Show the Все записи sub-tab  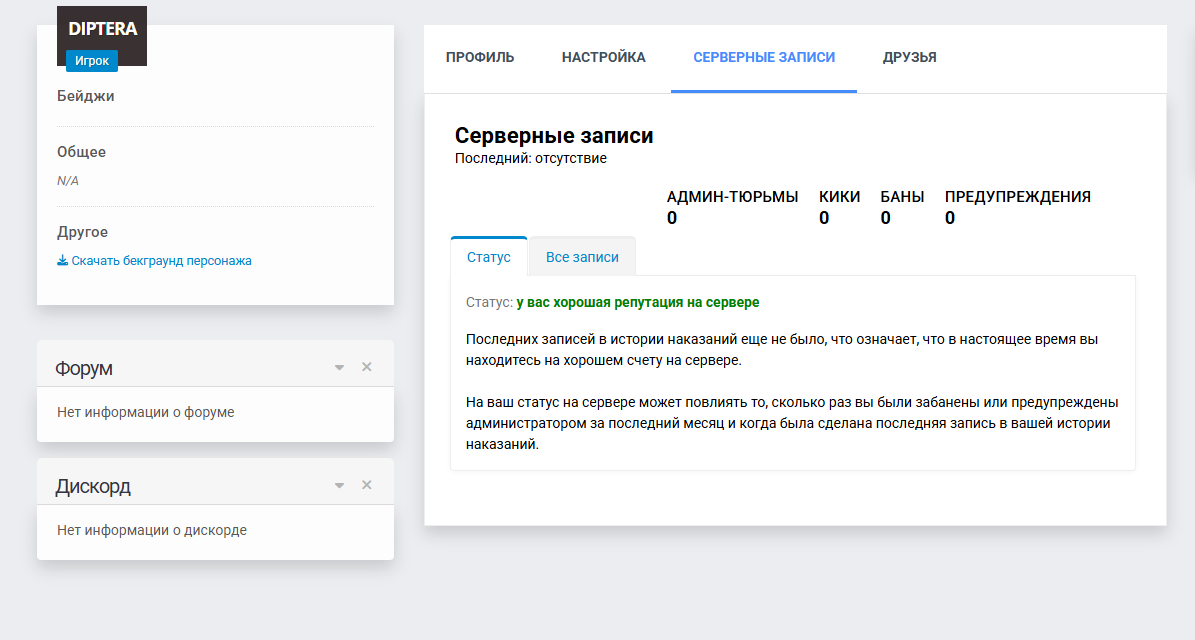click(582, 257)
